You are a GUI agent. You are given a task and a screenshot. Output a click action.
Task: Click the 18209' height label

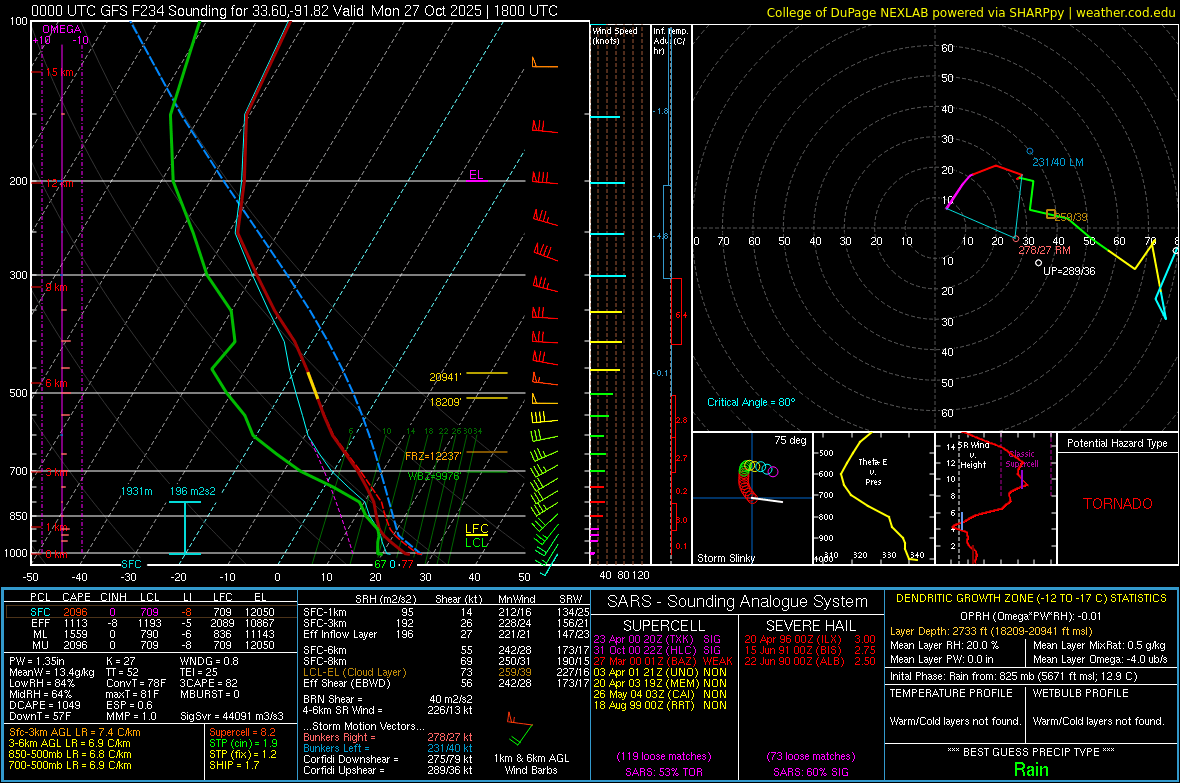pyautogui.click(x=445, y=402)
